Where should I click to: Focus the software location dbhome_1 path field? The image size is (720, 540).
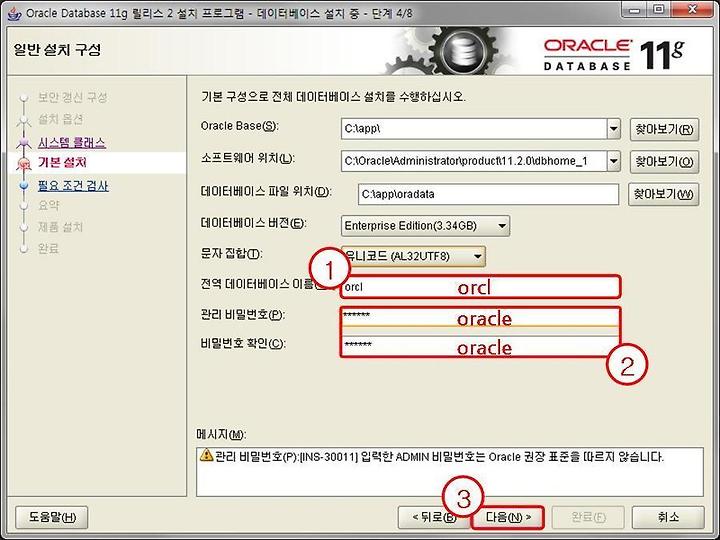pyautogui.click(x=474, y=161)
